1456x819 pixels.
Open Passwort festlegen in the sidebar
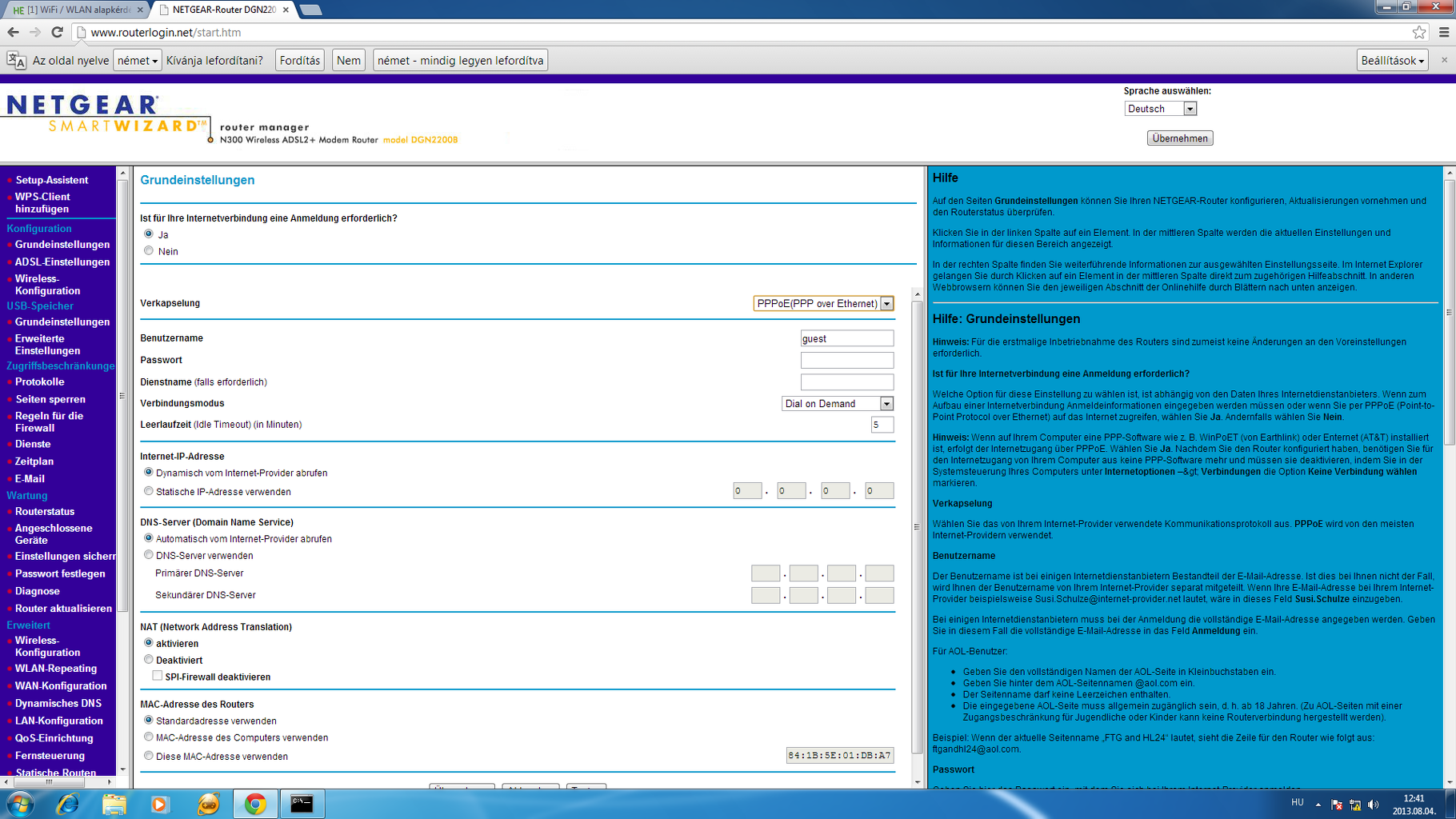point(60,573)
